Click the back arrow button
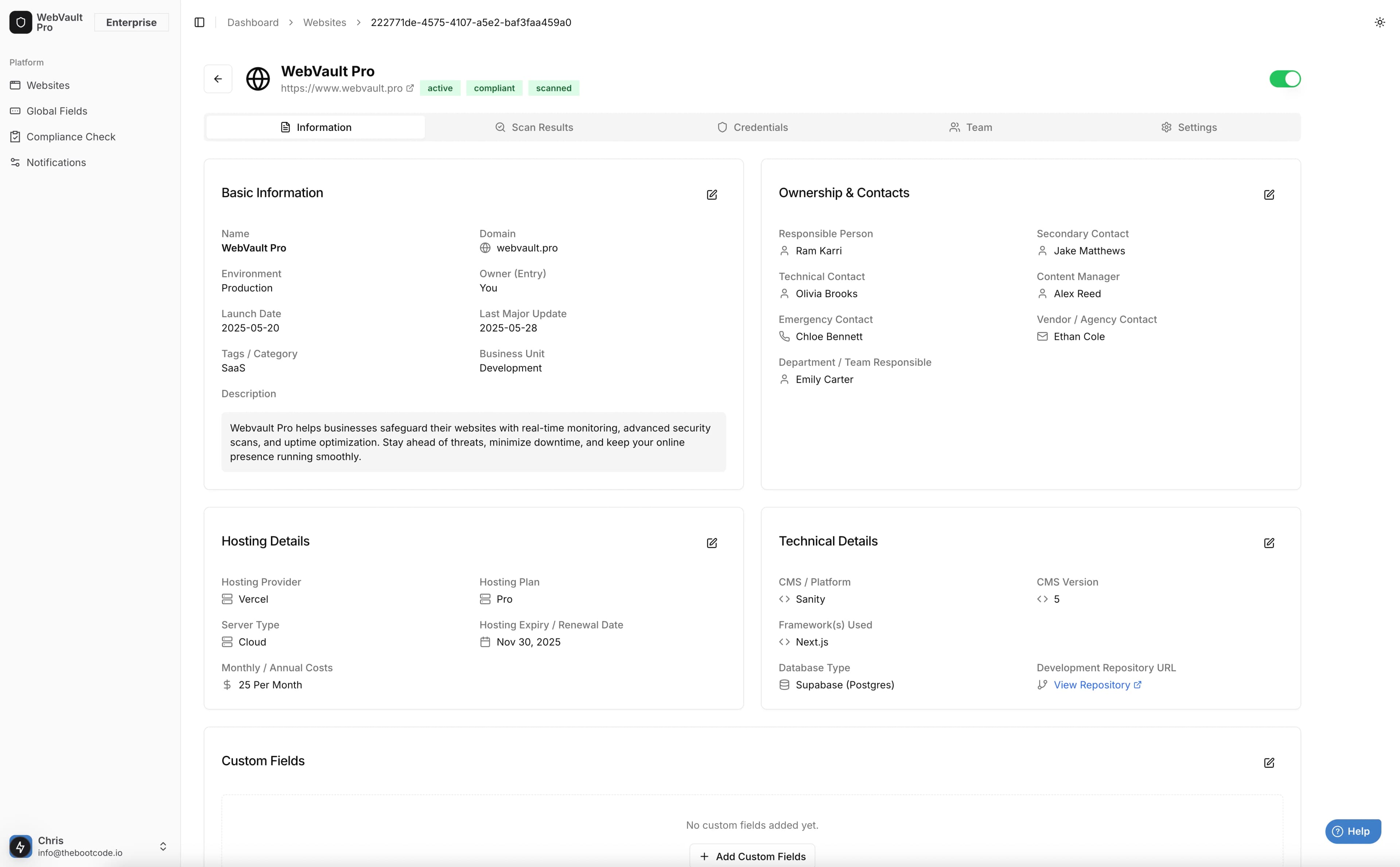This screenshot has width=1400, height=867. [218, 79]
